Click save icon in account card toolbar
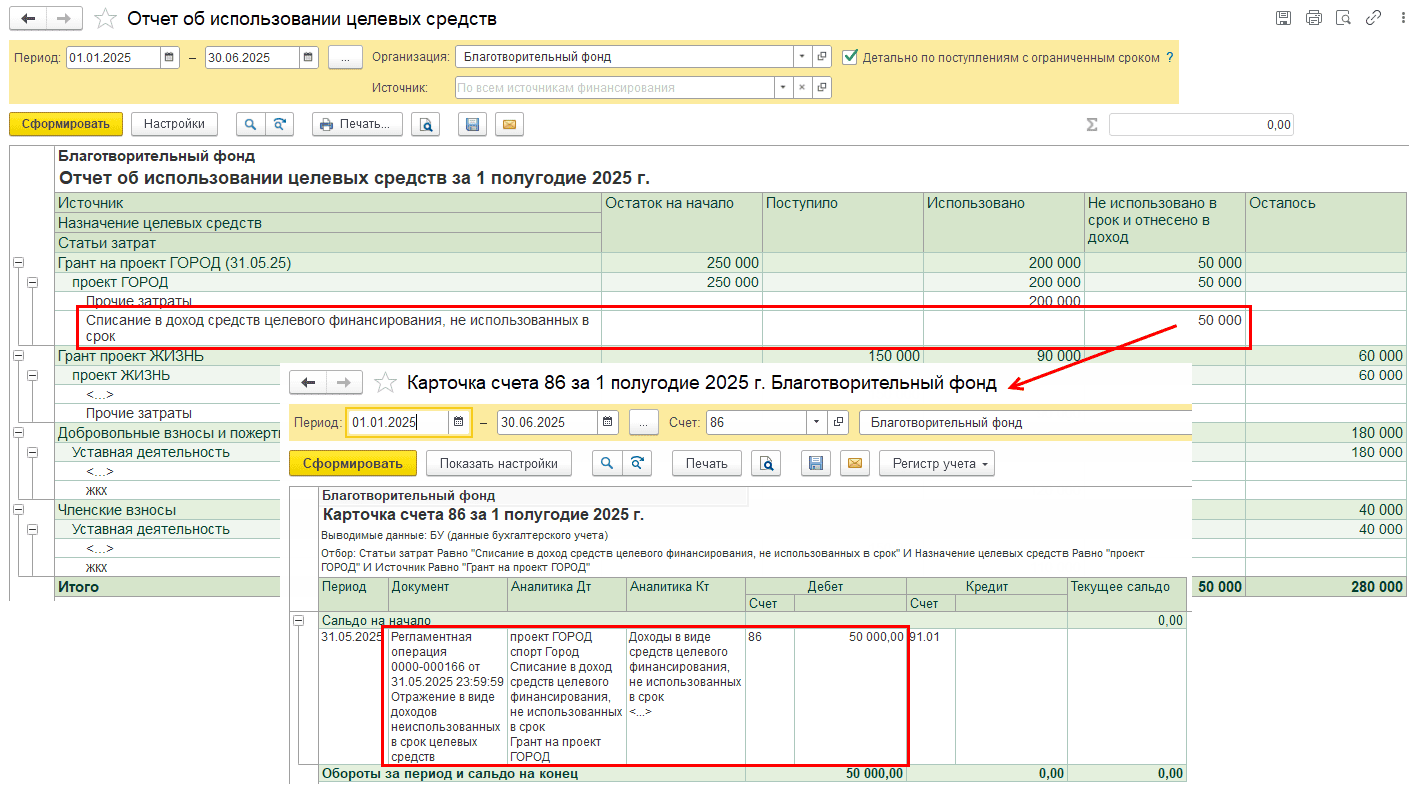Viewport: 1415px width, 794px height. tap(816, 463)
